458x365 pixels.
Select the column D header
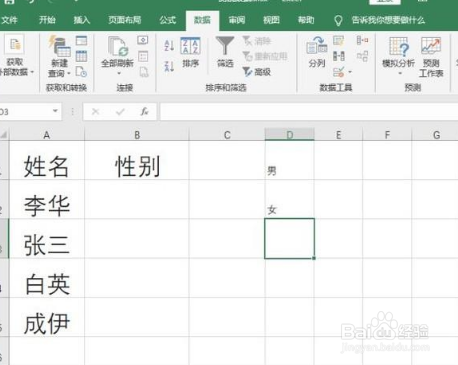(x=289, y=135)
